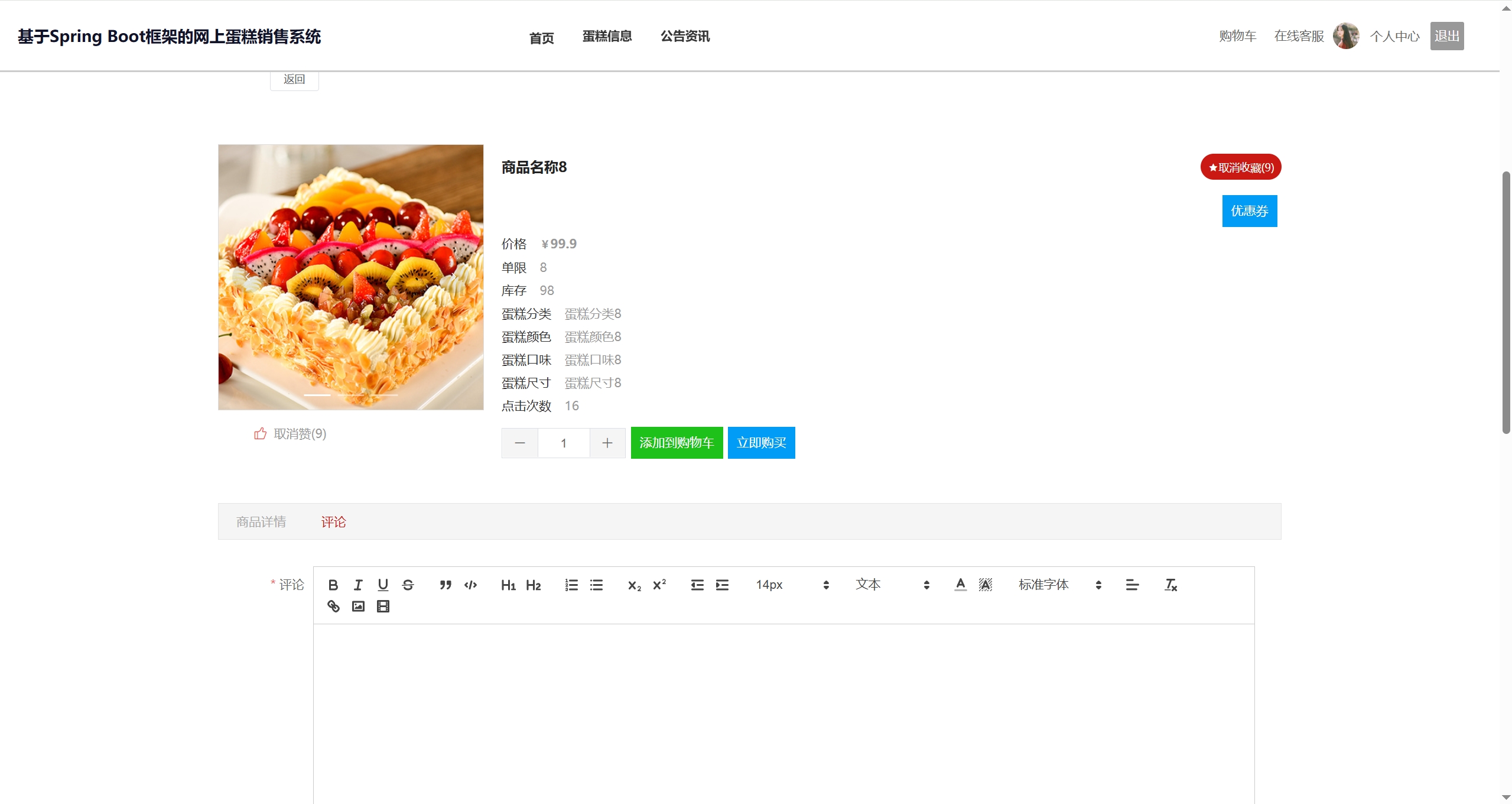Open 在线客服 customer service
Screen dimensions: 1512x804
tap(1299, 36)
